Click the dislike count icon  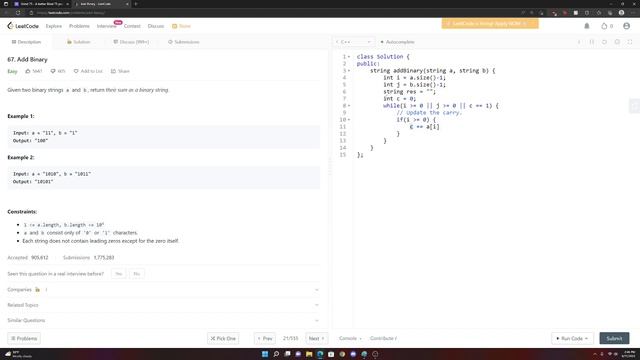pyautogui.click(x=53, y=71)
